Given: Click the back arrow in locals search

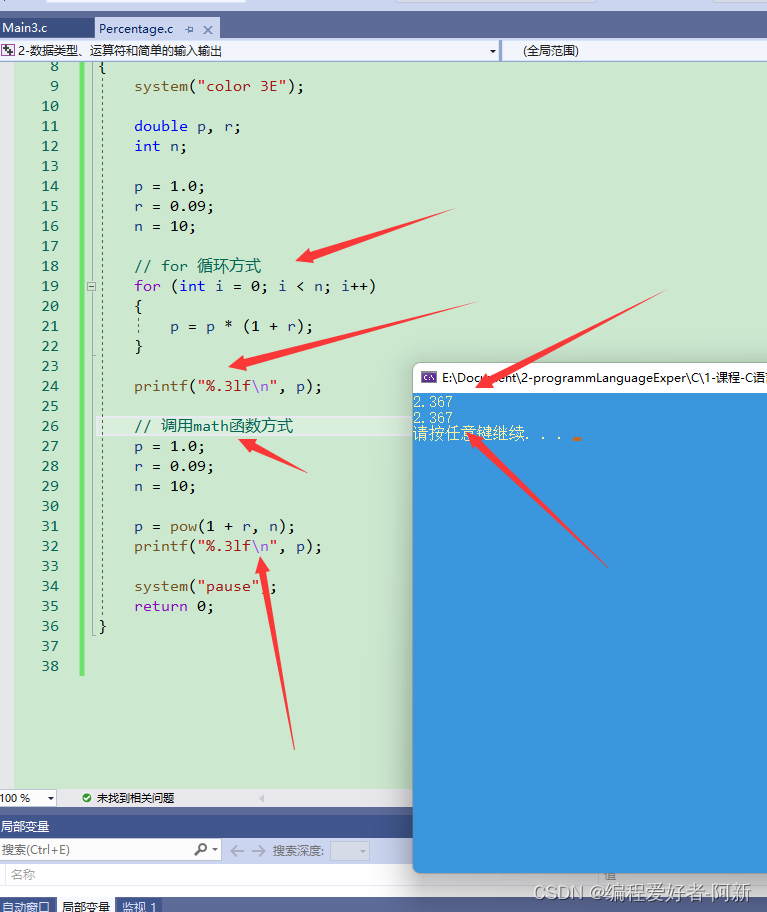Looking at the screenshot, I should (237, 851).
